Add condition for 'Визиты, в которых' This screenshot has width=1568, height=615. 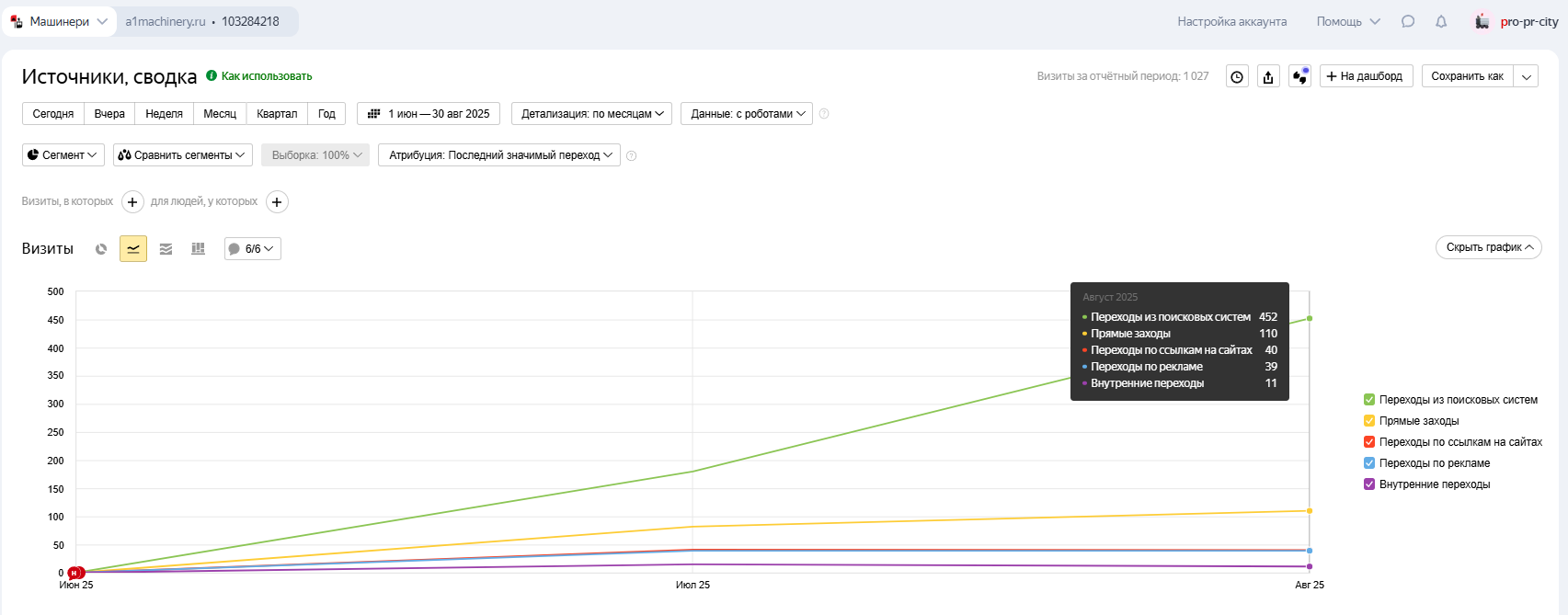click(132, 202)
